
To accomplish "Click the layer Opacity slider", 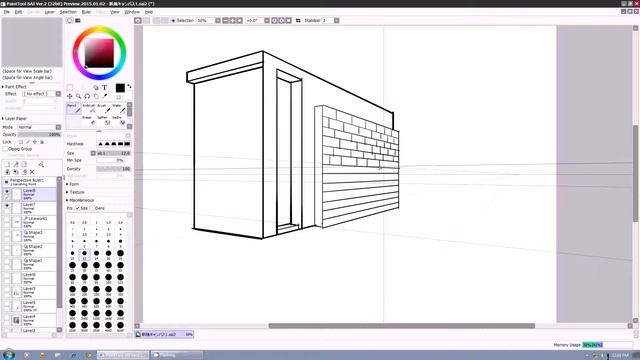I will pos(39,134).
